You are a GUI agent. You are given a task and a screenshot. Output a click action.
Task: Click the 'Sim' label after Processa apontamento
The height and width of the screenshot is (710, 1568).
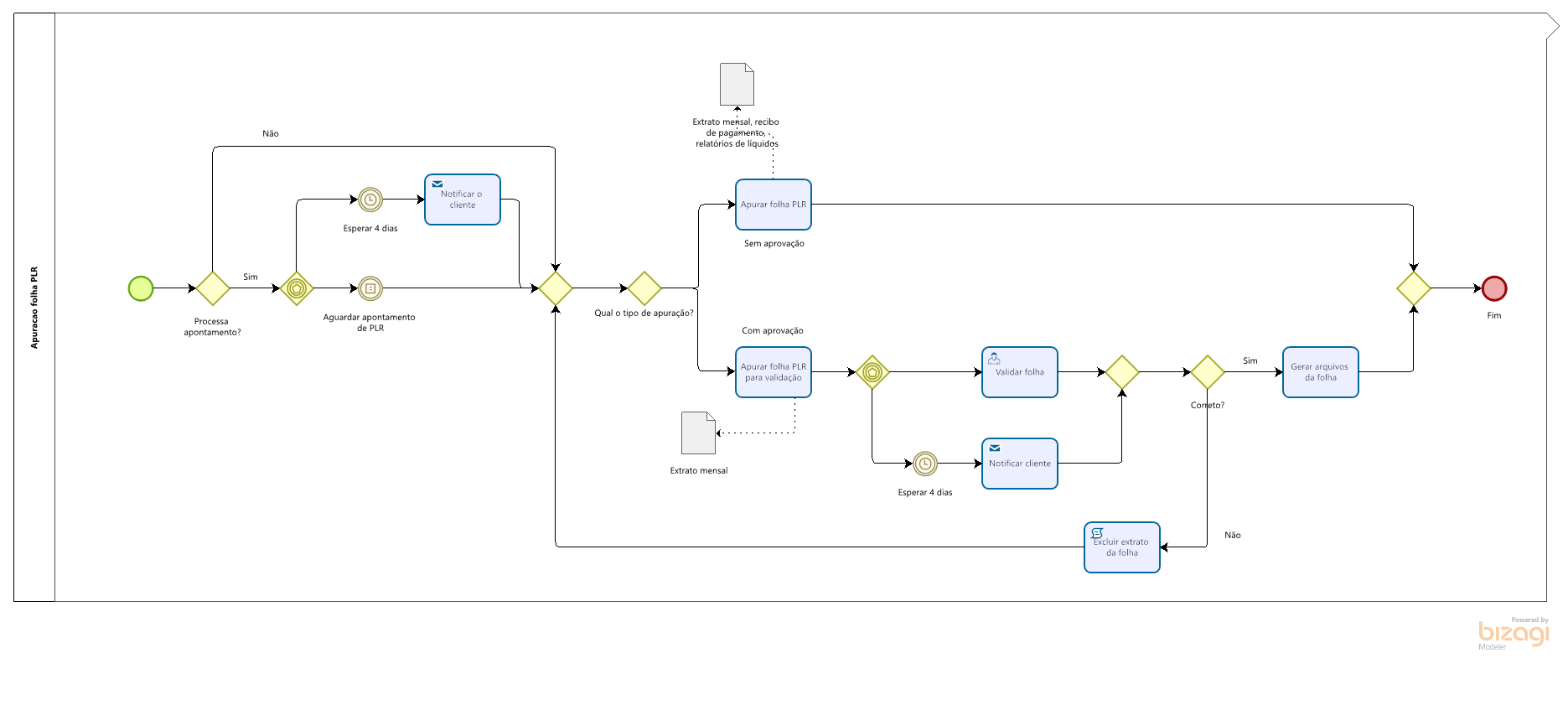251,277
